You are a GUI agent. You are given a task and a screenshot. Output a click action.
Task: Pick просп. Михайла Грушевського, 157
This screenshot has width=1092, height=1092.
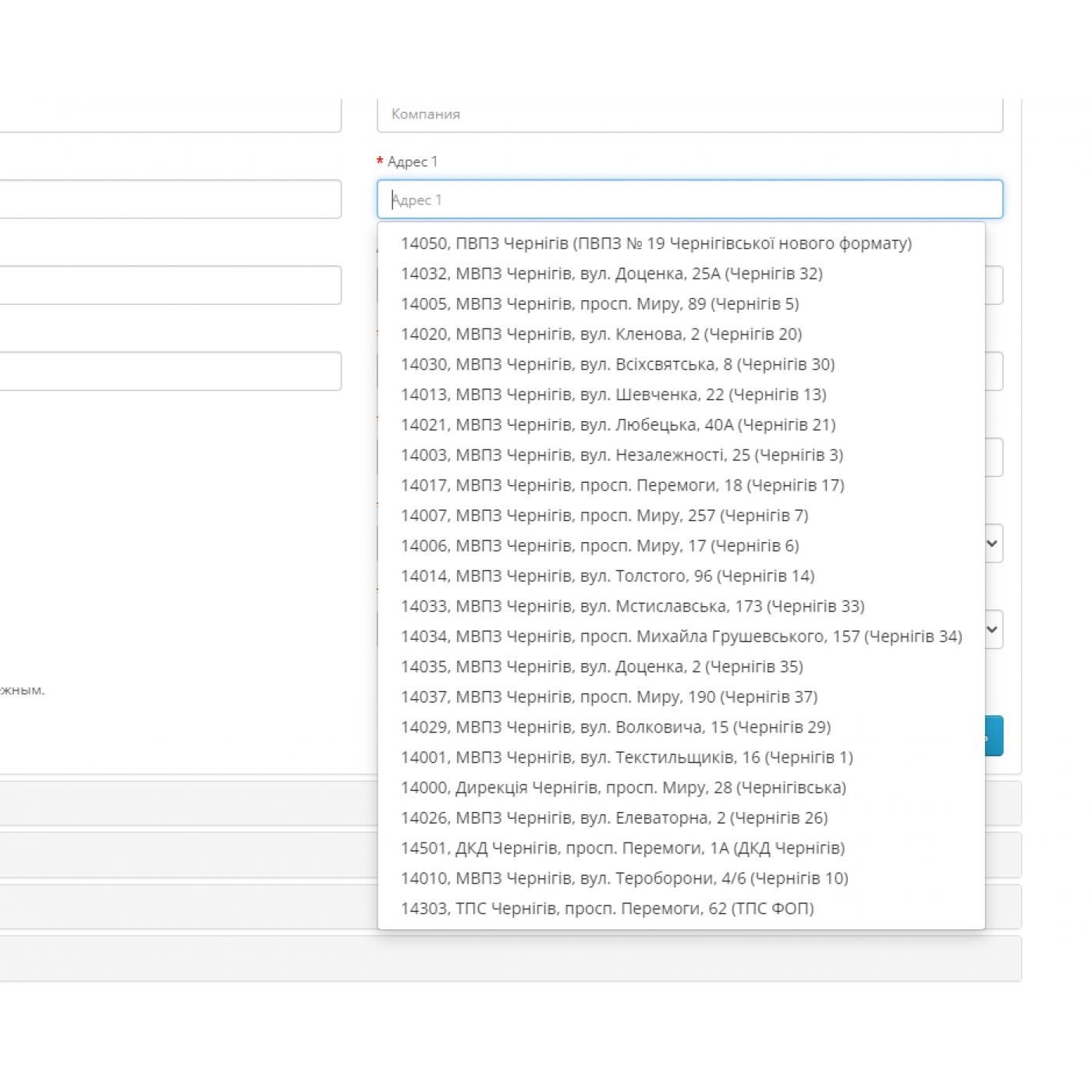681,636
